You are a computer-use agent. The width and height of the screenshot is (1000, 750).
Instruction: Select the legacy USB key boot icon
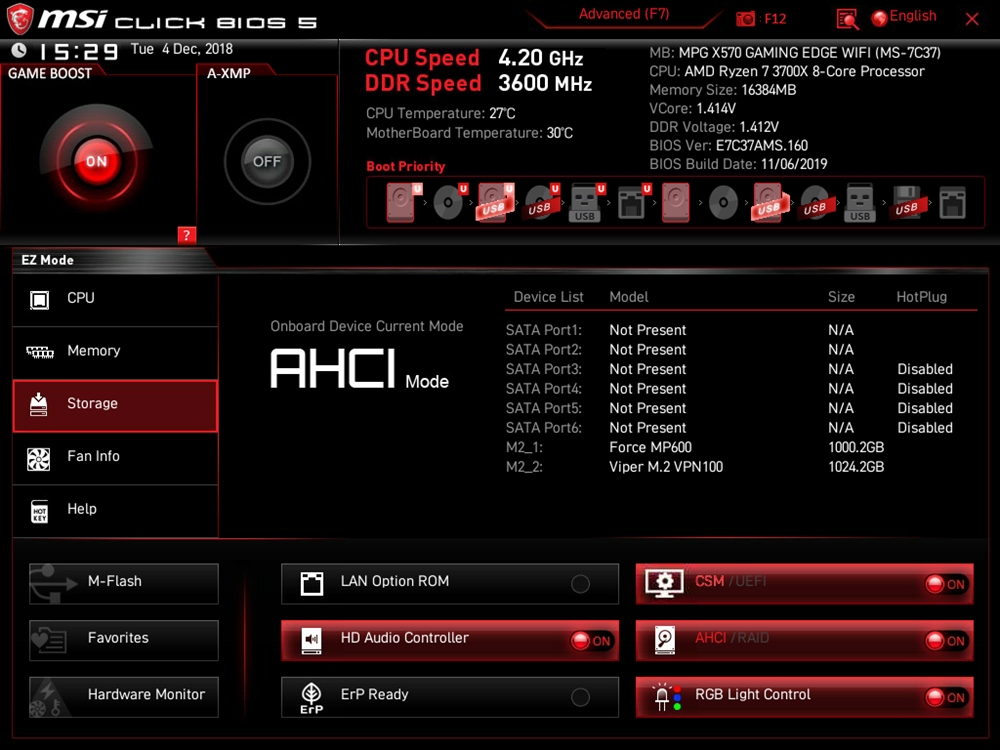pyautogui.click(x=860, y=203)
